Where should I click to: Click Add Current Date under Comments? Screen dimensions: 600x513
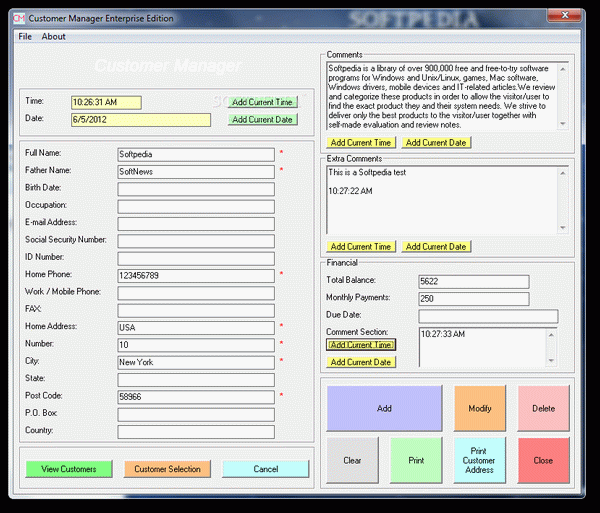point(436,143)
